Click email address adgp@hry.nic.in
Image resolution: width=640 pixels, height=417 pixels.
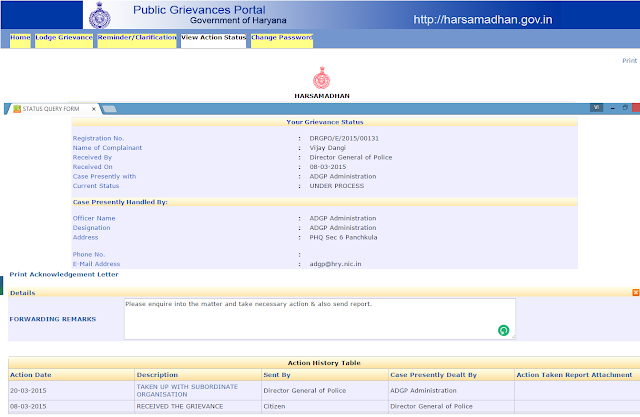[335, 264]
